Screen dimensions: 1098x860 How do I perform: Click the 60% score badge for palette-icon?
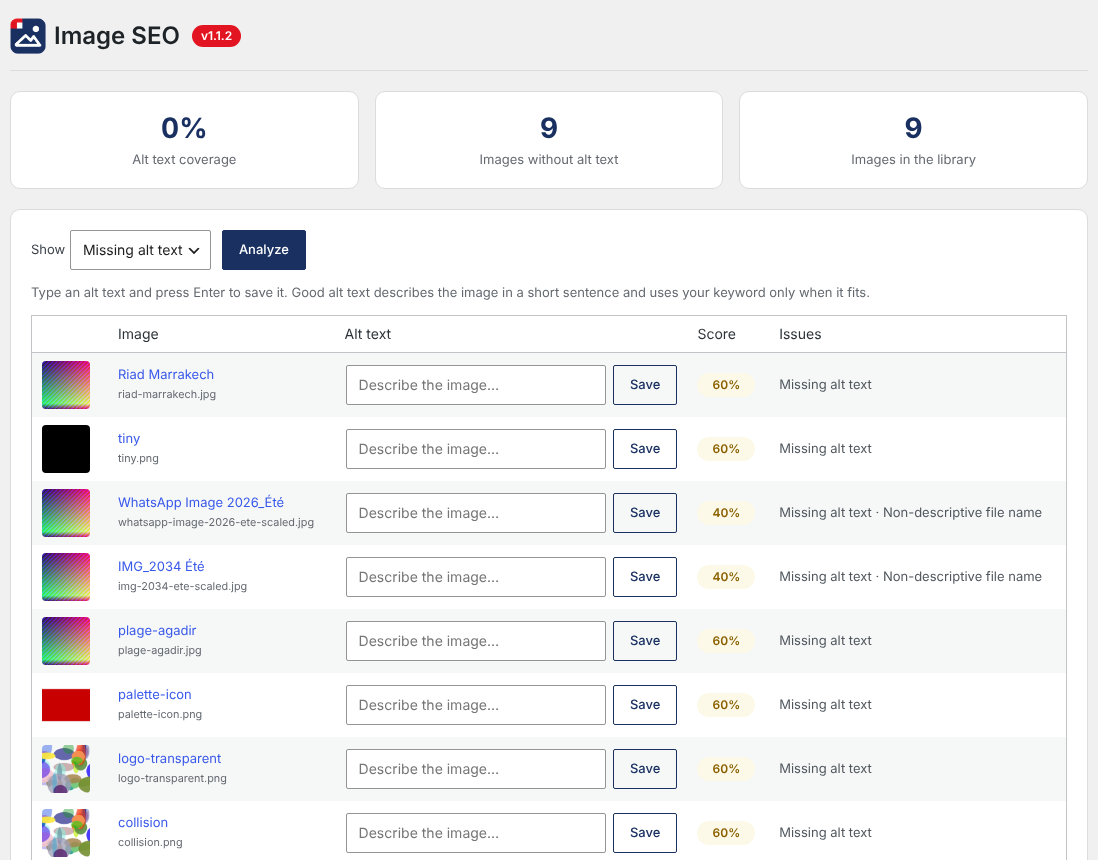(725, 705)
